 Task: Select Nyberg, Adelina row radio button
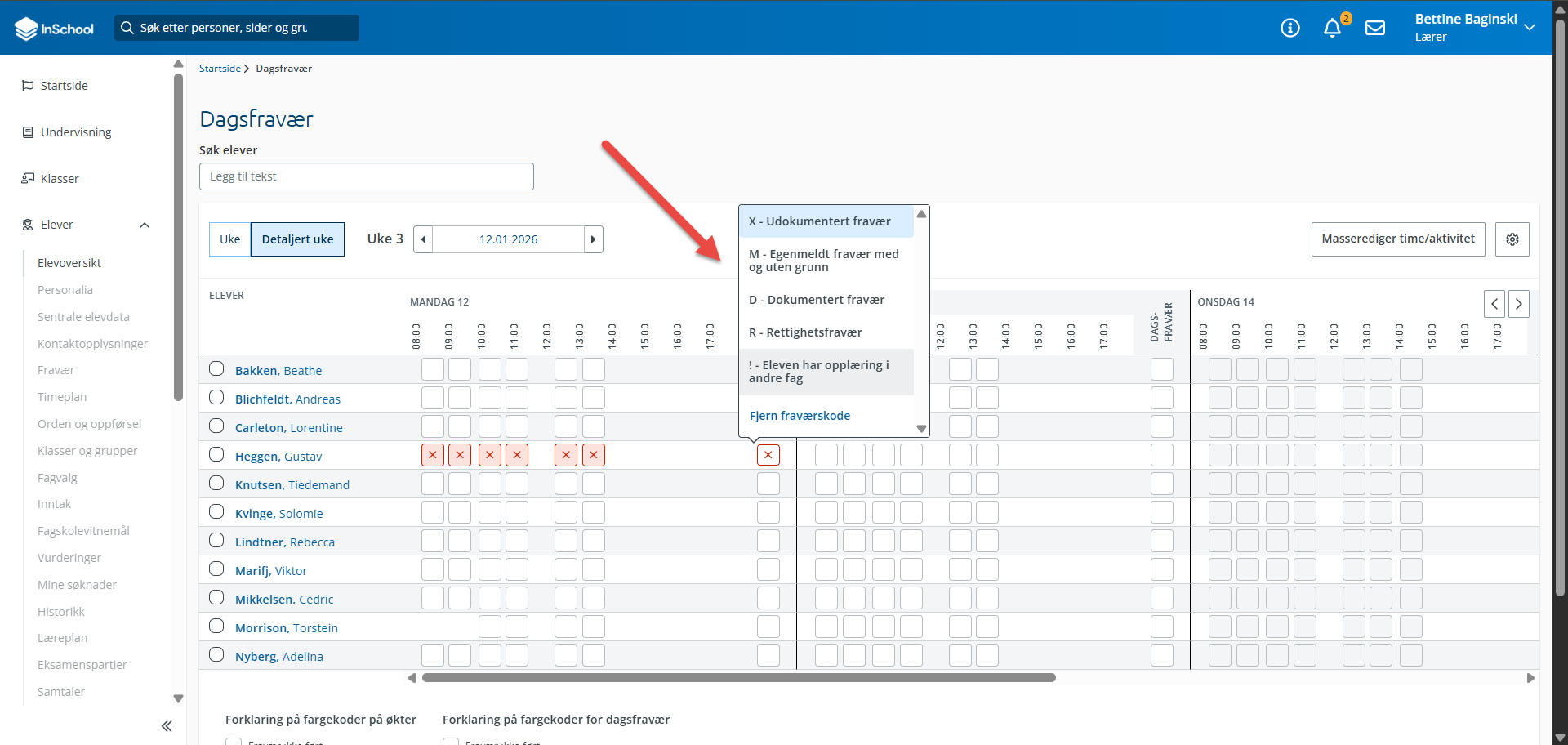pyautogui.click(x=216, y=654)
